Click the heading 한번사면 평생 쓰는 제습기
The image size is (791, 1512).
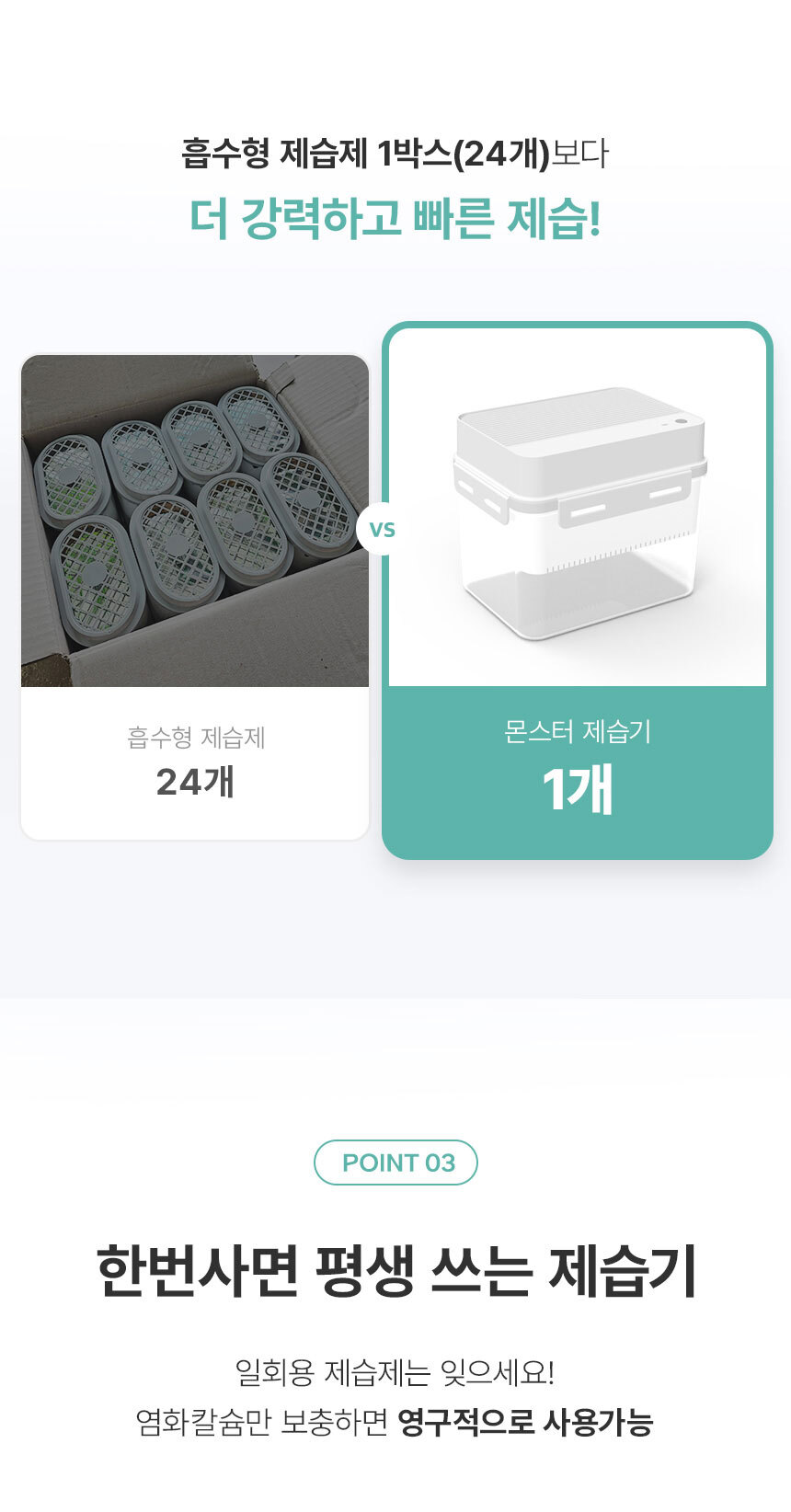pos(395,1271)
